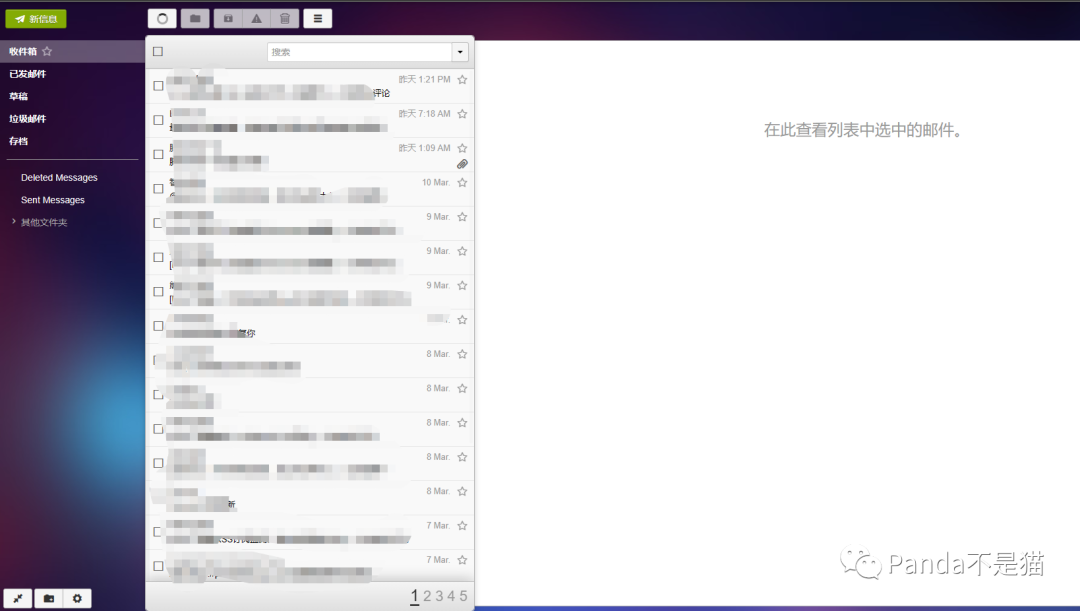
Task: Open the search options dropdown
Action: [x=459, y=51]
